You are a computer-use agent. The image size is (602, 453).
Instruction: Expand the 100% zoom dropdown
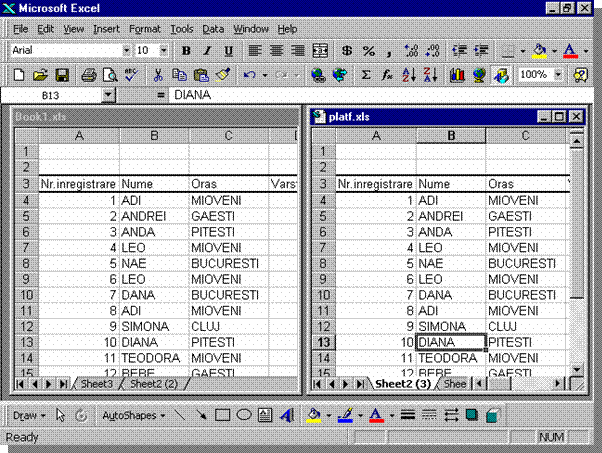tap(555, 75)
